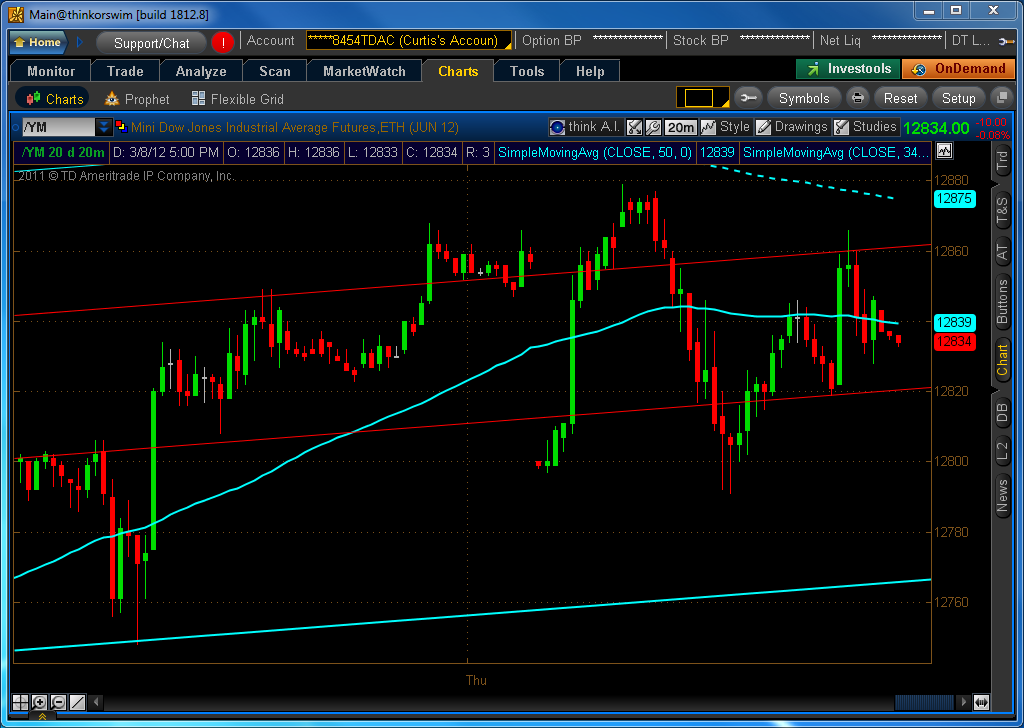Open Support/Chat
The width and height of the screenshot is (1024, 728).
coord(152,43)
